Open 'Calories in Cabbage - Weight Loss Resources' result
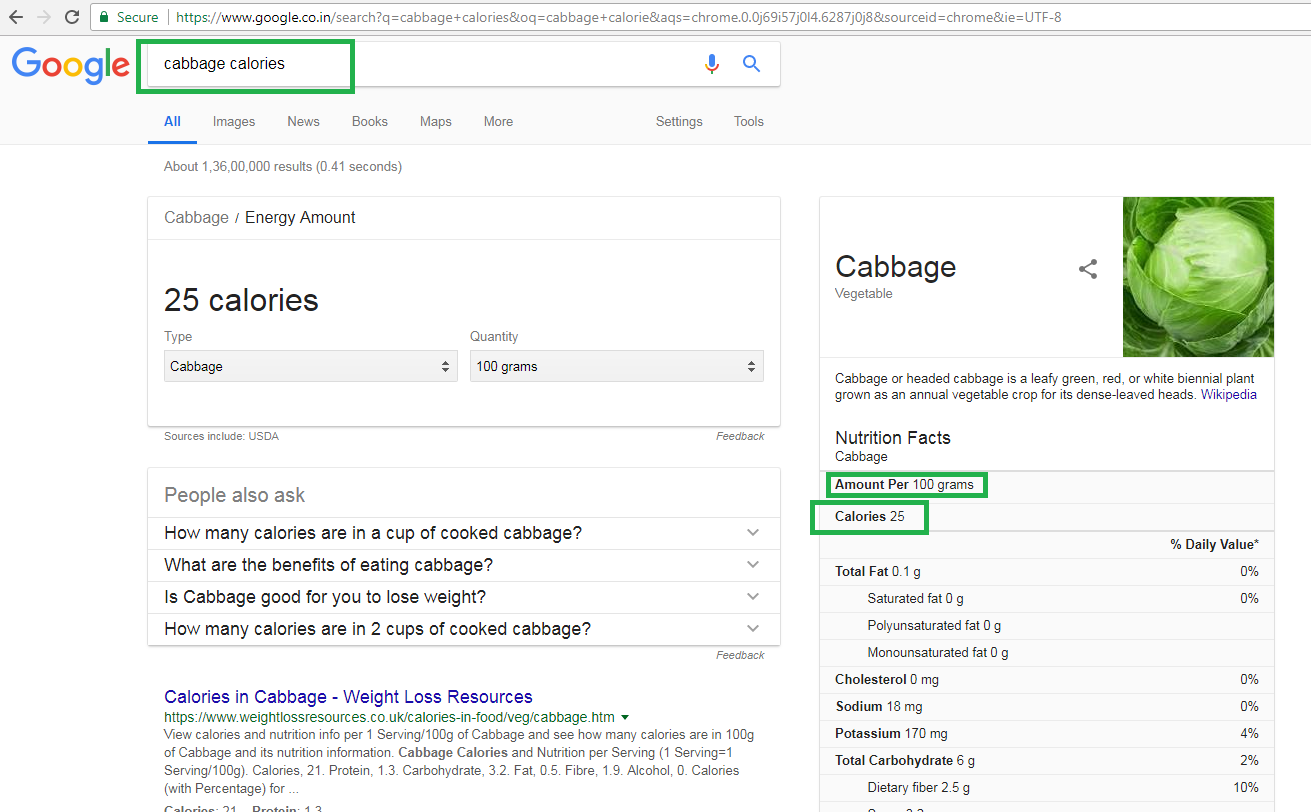The width and height of the screenshot is (1311, 812). [x=348, y=697]
